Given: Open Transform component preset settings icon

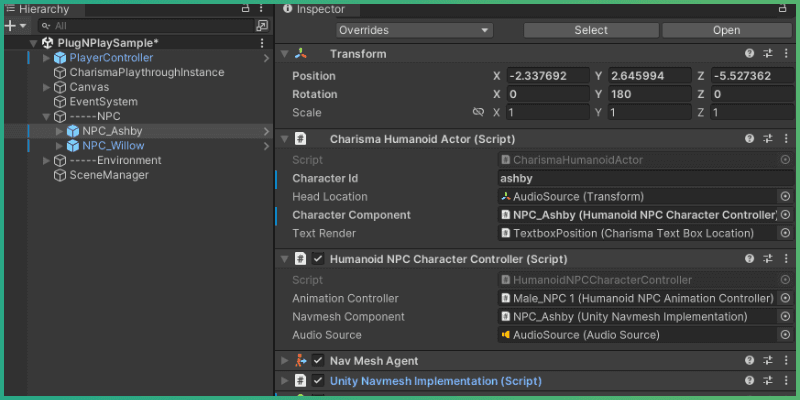Looking at the screenshot, I should click(768, 54).
